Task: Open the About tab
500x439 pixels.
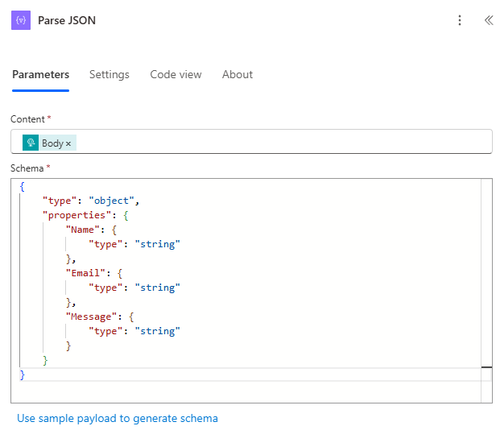Action: [x=237, y=74]
